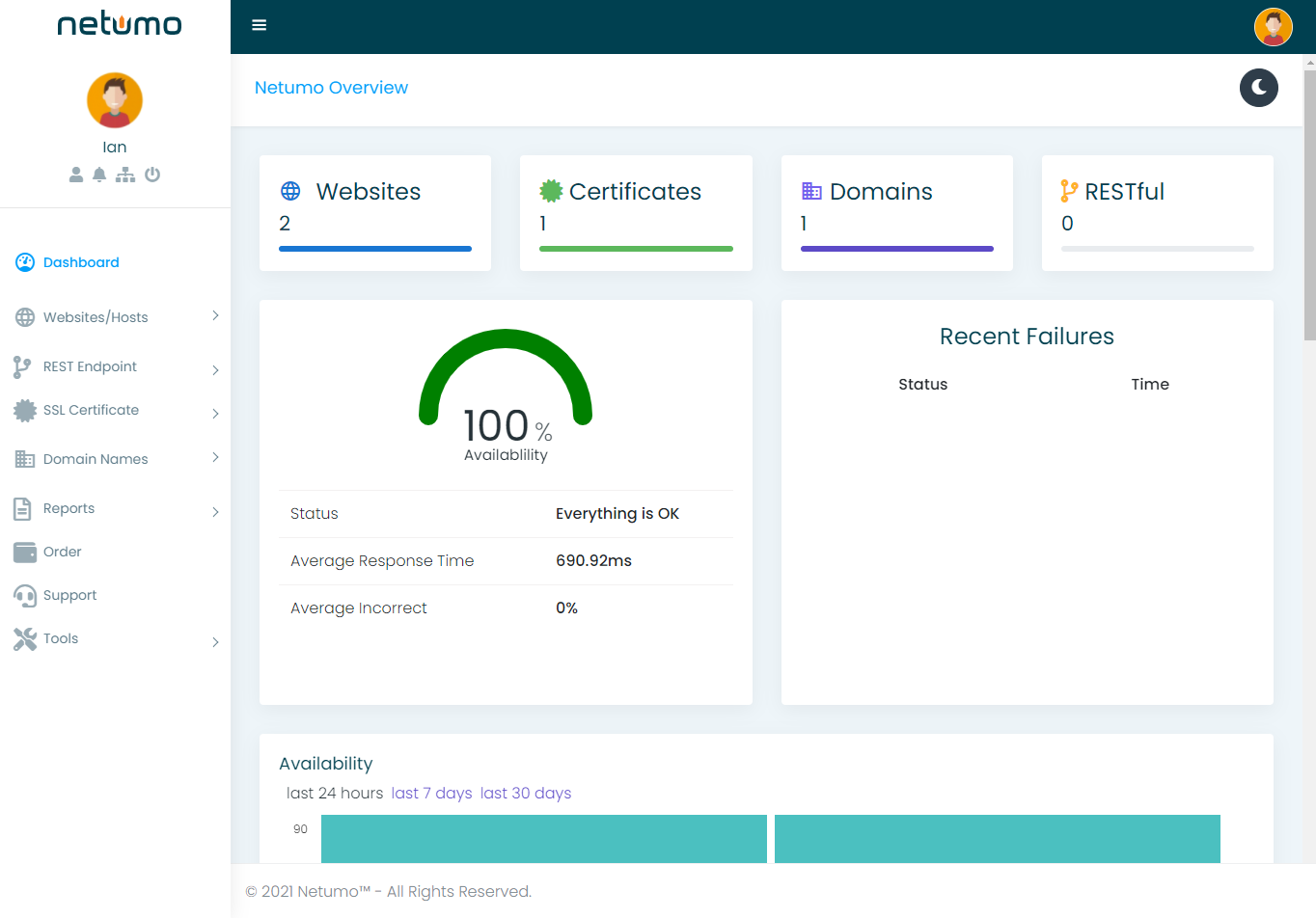Click the branch icon on RESTful card
The height and width of the screenshot is (918, 1316).
click(1069, 191)
